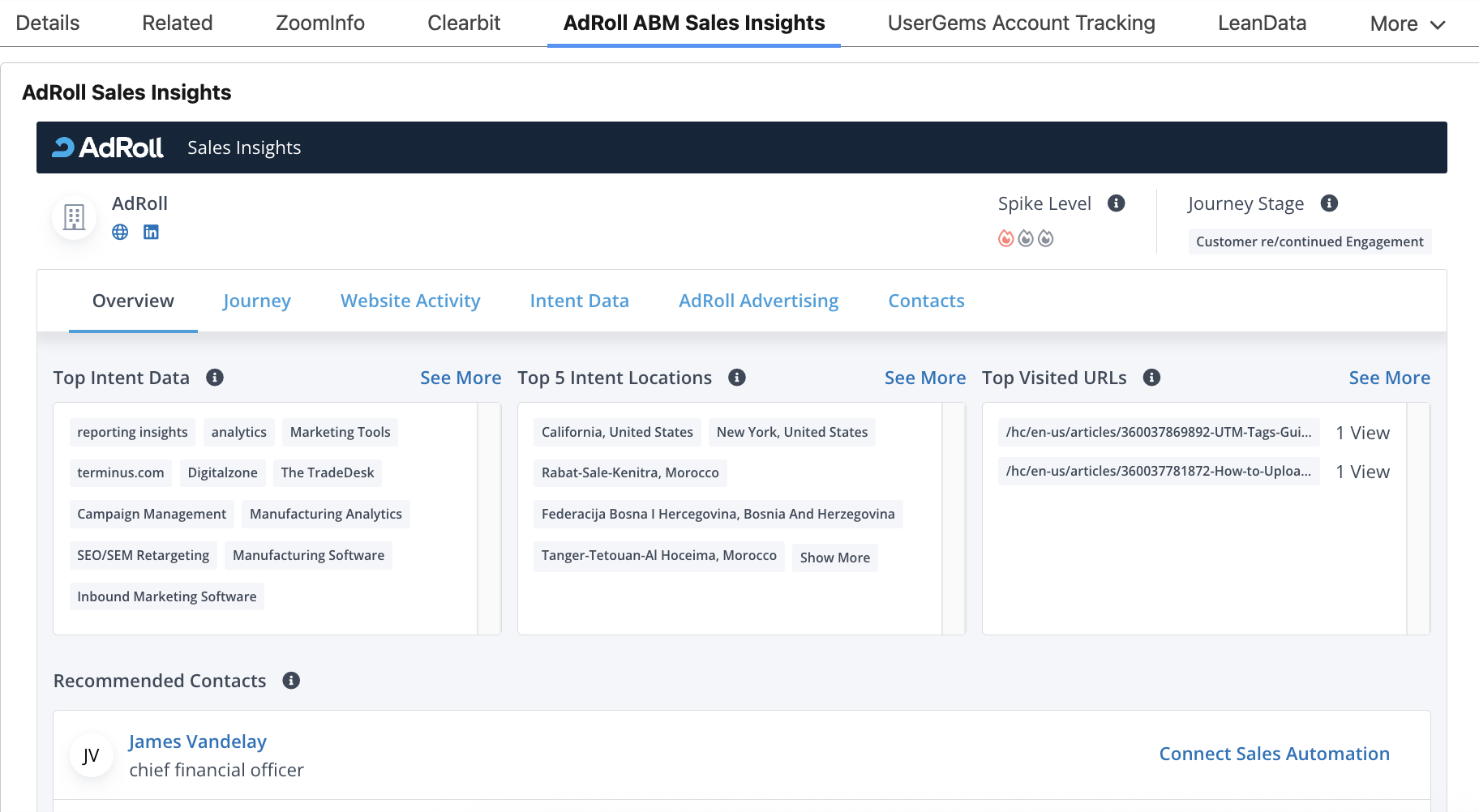This screenshot has height=812, width=1479.
Task: Click the 'California, United States' location tag
Action: click(617, 432)
